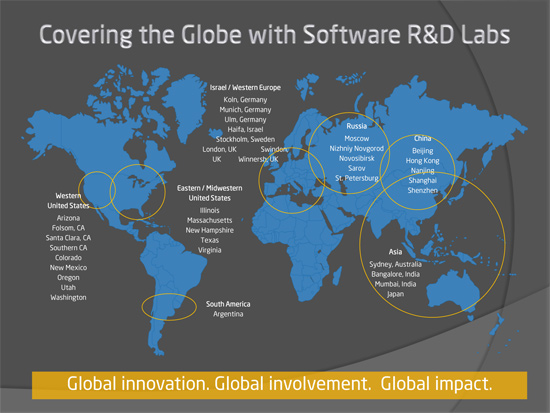The height and width of the screenshot is (413, 550).
Task: Select 'Moscow' in Russia list
Action: tap(357, 138)
